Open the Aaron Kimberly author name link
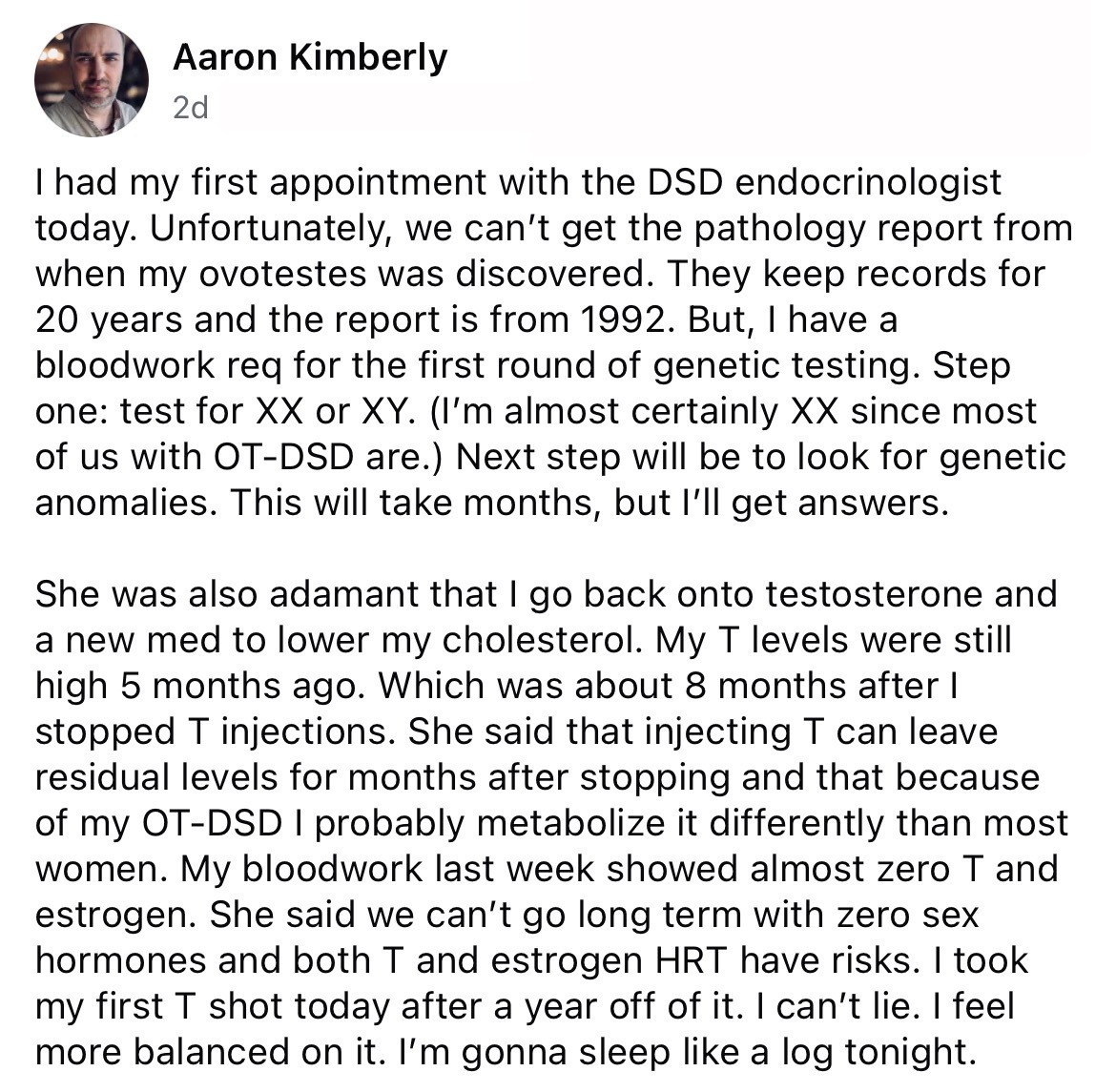Image resolution: width=1116 pixels, height=1092 pixels. [x=310, y=57]
